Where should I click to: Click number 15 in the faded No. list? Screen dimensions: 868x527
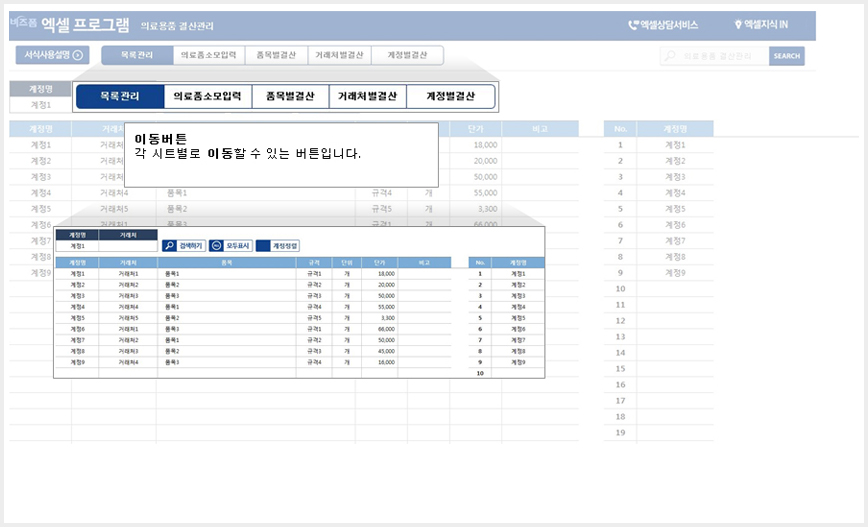[x=621, y=369]
